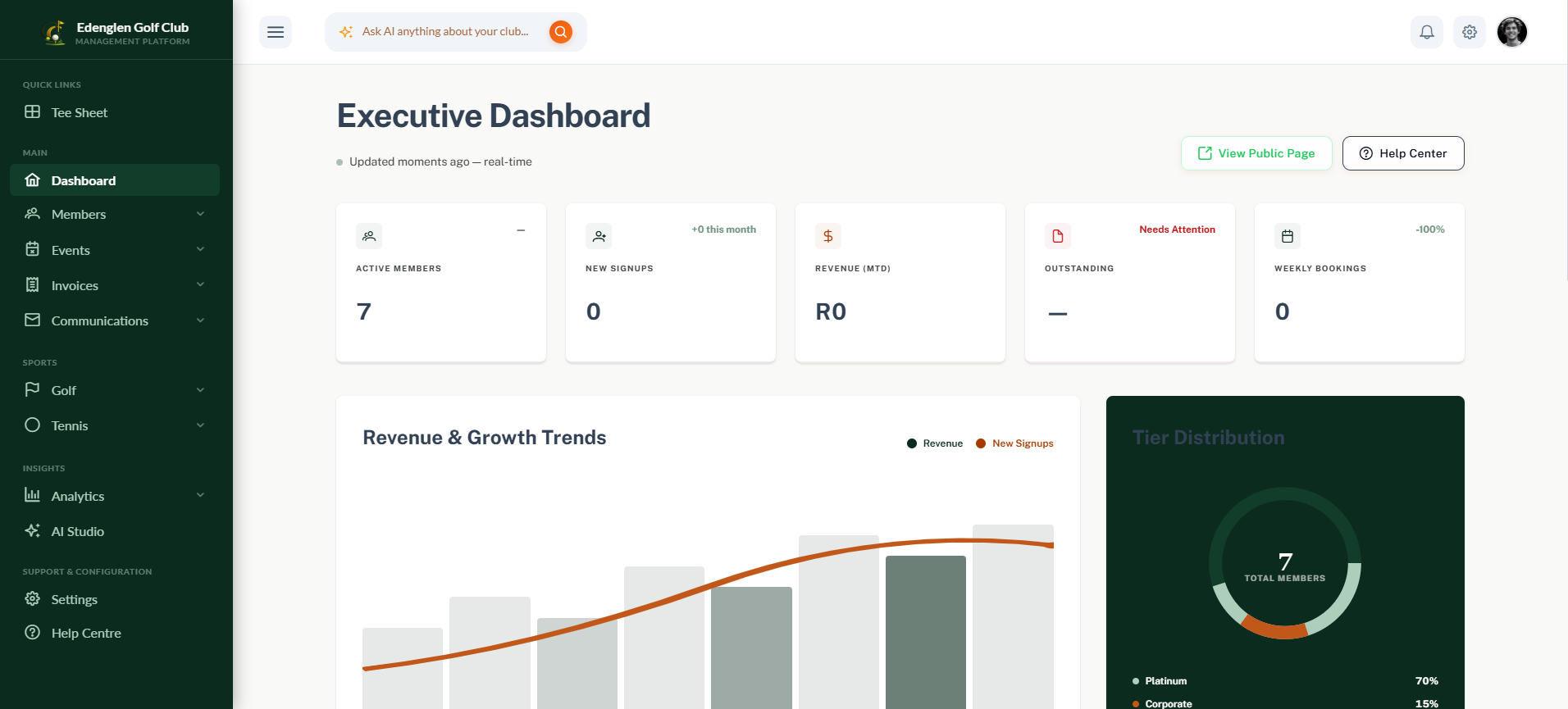Click the orange search icon button
Image resolution: width=1568 pixels, height=709 pixels.
(561, 32)
